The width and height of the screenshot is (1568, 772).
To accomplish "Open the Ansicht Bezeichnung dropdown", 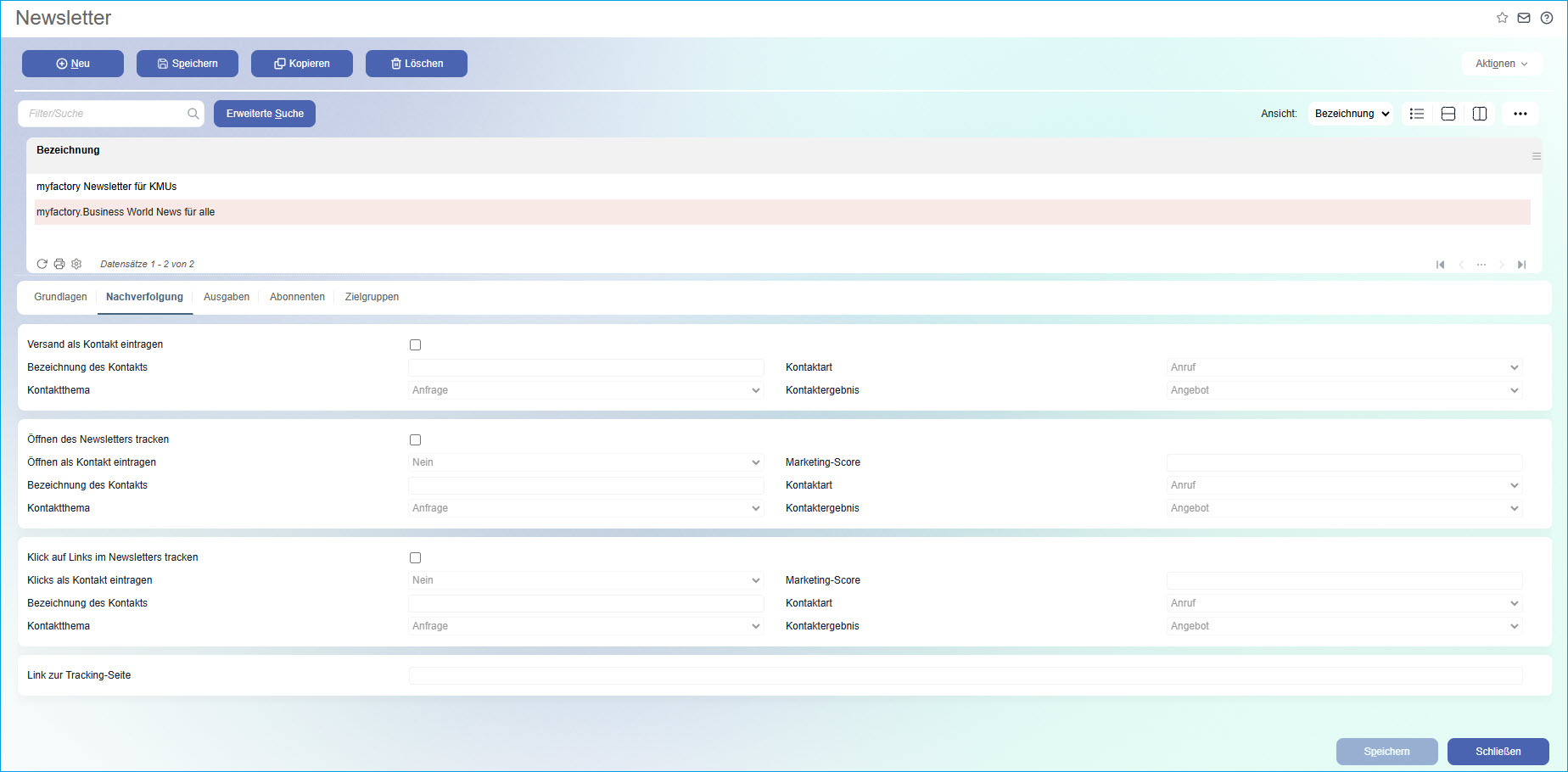I will [x=1351, y=114].
